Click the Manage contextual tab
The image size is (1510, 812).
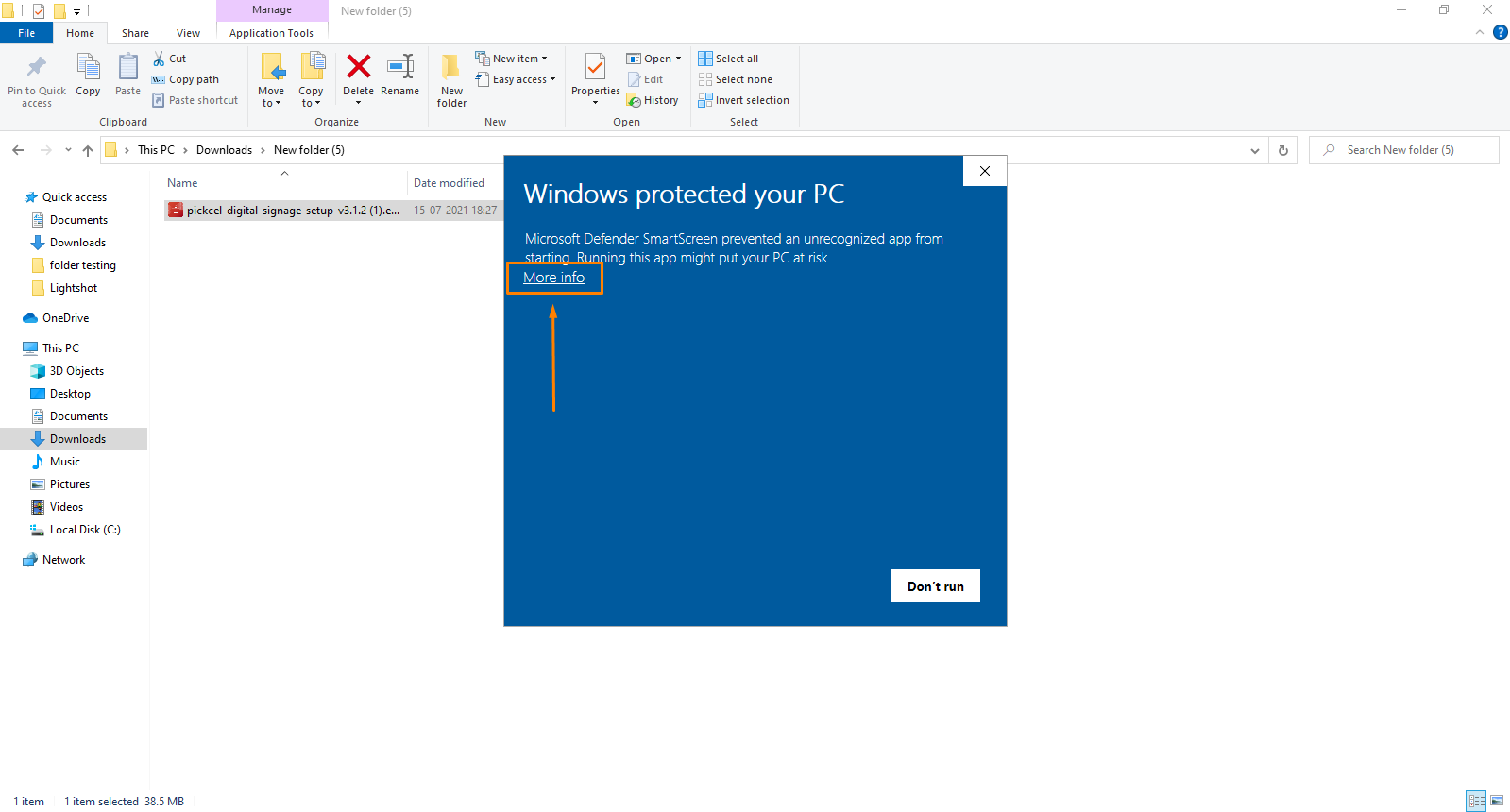coord(272,9)
